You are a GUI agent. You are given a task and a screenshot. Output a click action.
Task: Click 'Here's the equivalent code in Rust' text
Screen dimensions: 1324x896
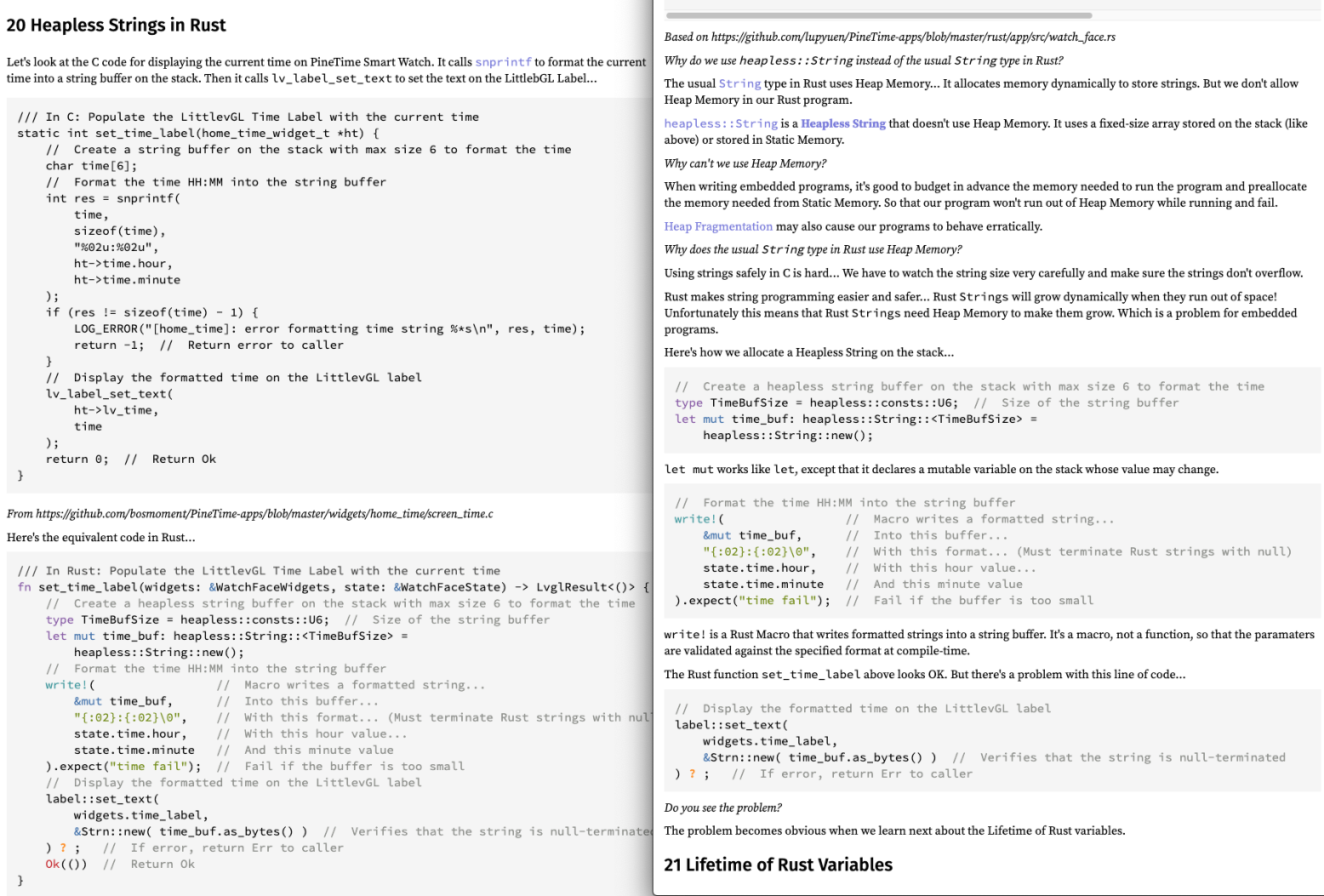[100, 538]
